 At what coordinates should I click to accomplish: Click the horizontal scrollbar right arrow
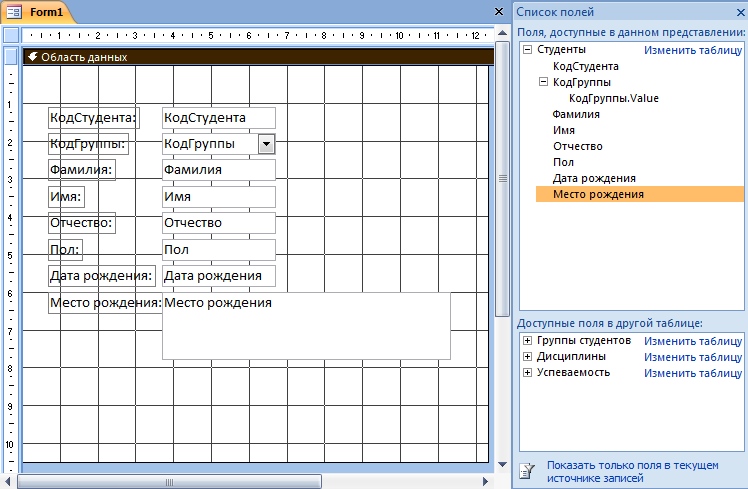486,481
